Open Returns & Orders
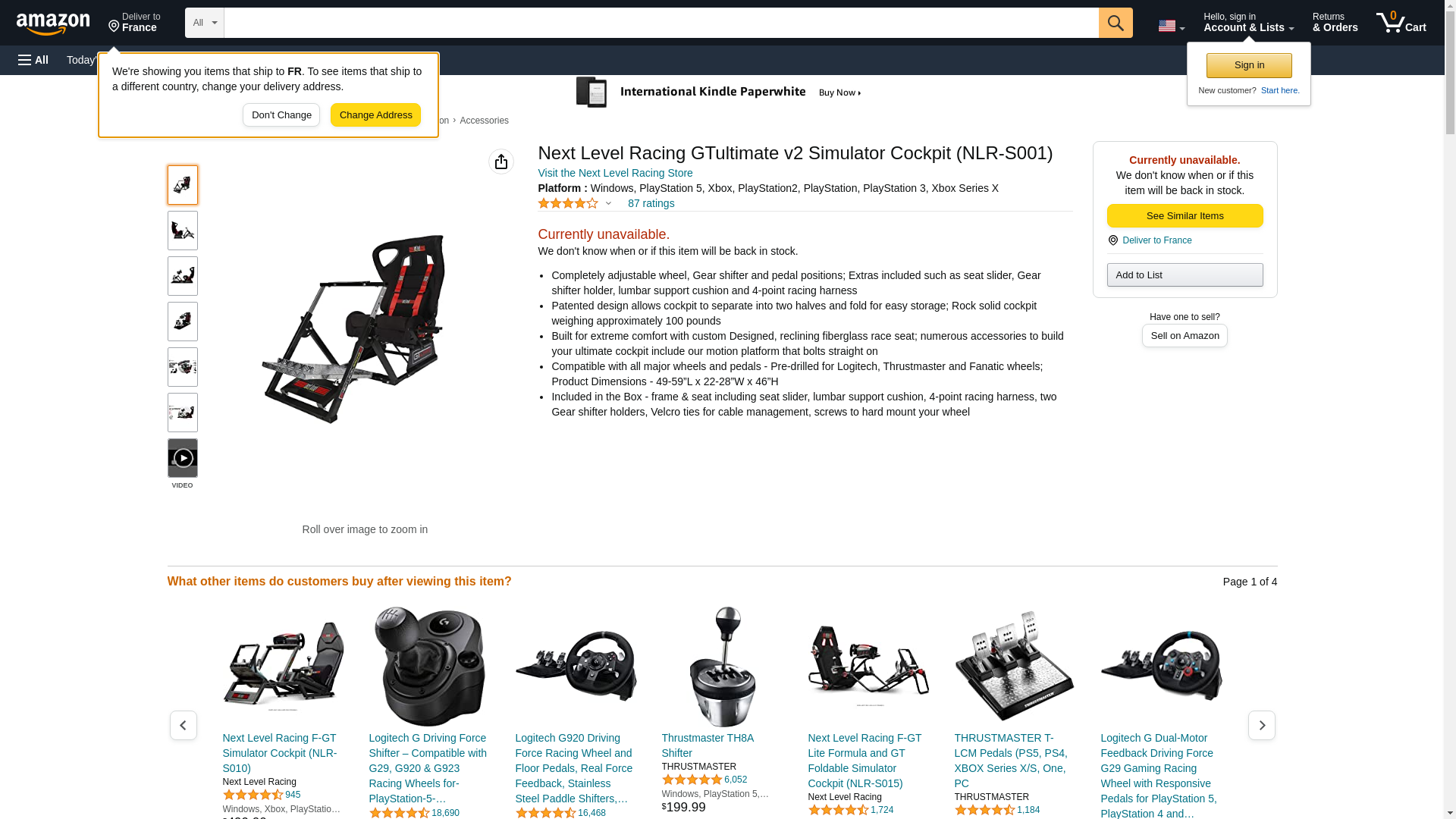Screen dimensions: 1456x819 point(1335,23)
